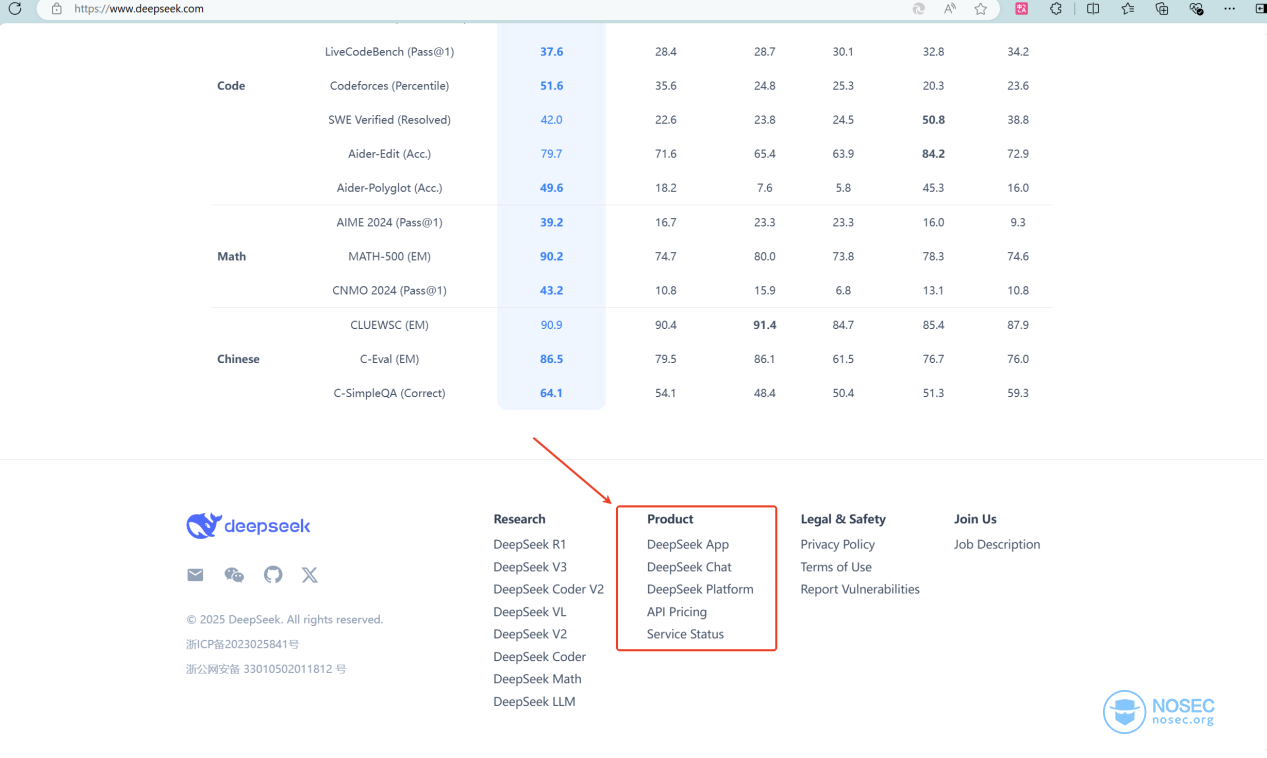Click the address bar showing deepseek.com URL
This screenshot has height=758, width=1267.
480,9
